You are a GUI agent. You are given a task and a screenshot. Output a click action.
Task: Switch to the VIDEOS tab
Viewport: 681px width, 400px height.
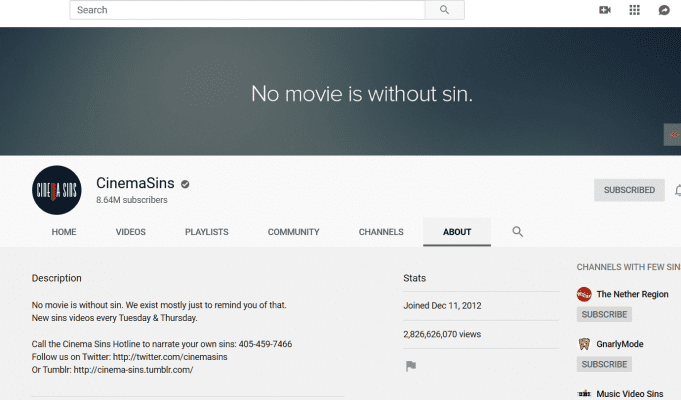pyautogui.click(x=131, y=232)
